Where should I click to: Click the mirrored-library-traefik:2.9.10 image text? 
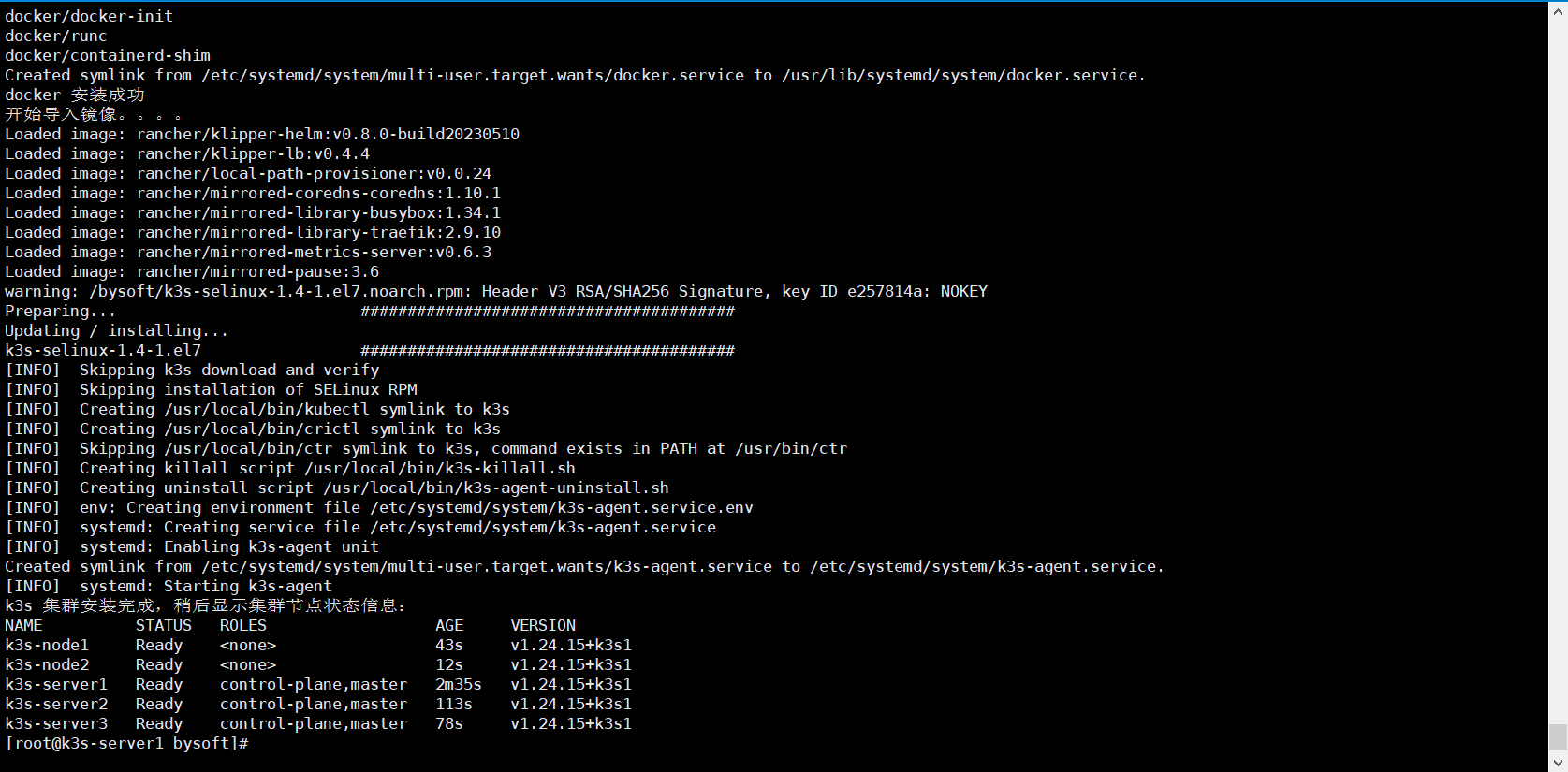pyautogui.click(x=318, y=232)
